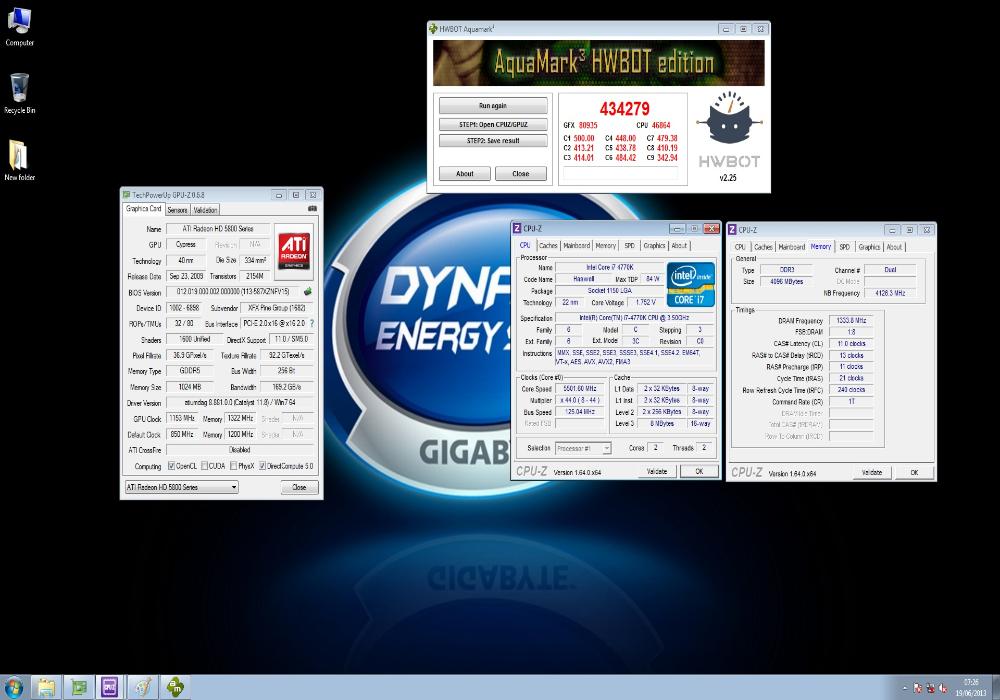Click the Intel Core i7 logo badge

point(691,285)
